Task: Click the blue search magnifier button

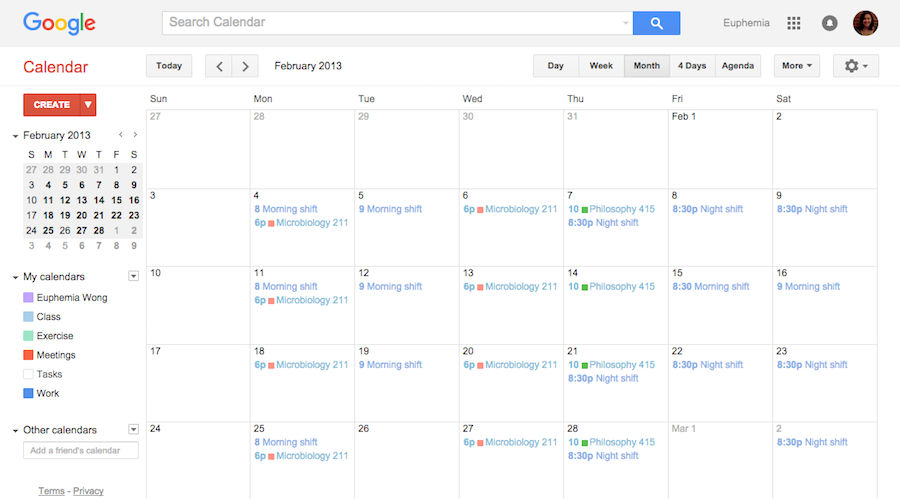Action: [x=656, y=23]
